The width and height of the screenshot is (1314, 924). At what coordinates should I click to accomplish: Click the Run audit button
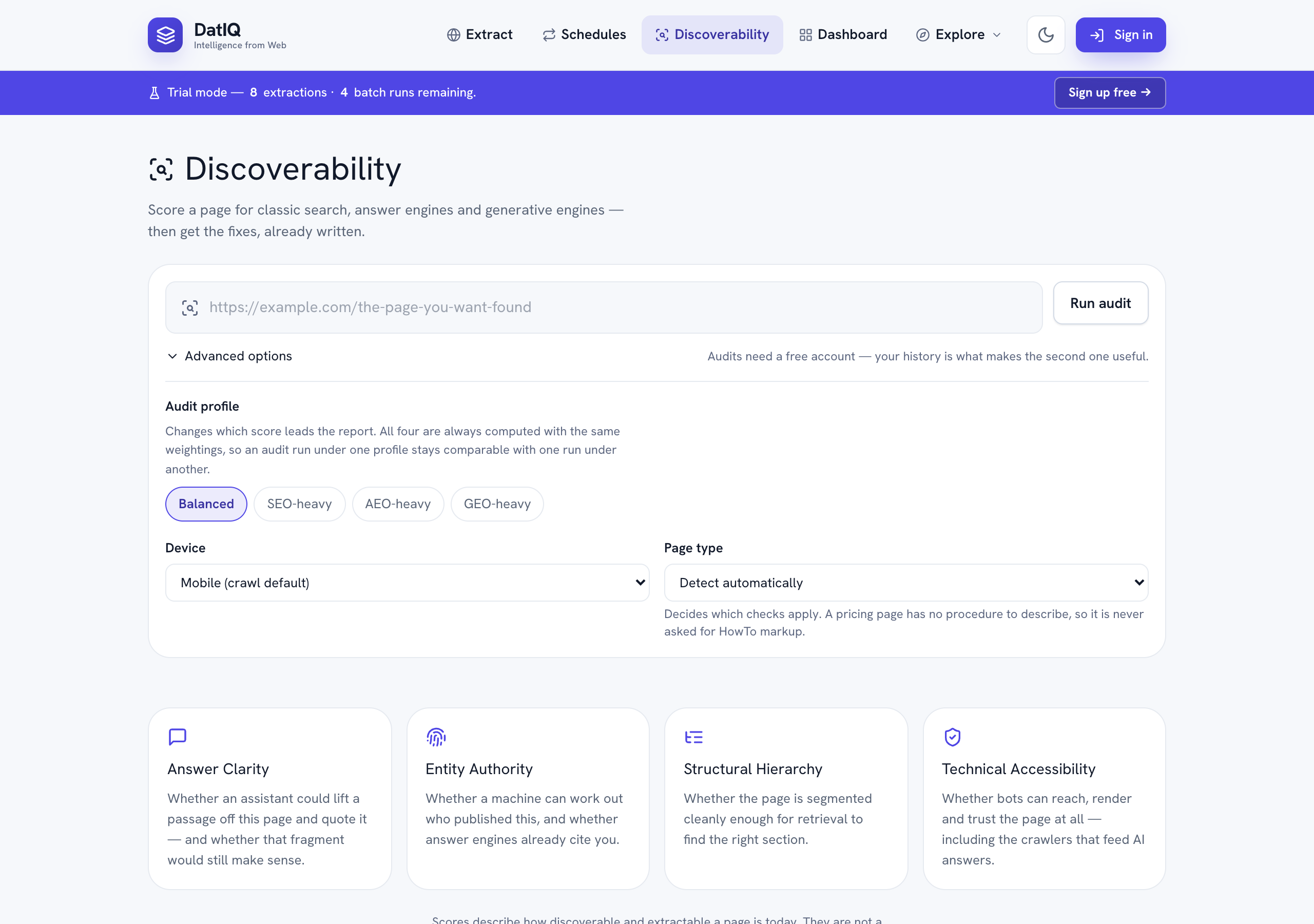click(x=1100, y=303)
